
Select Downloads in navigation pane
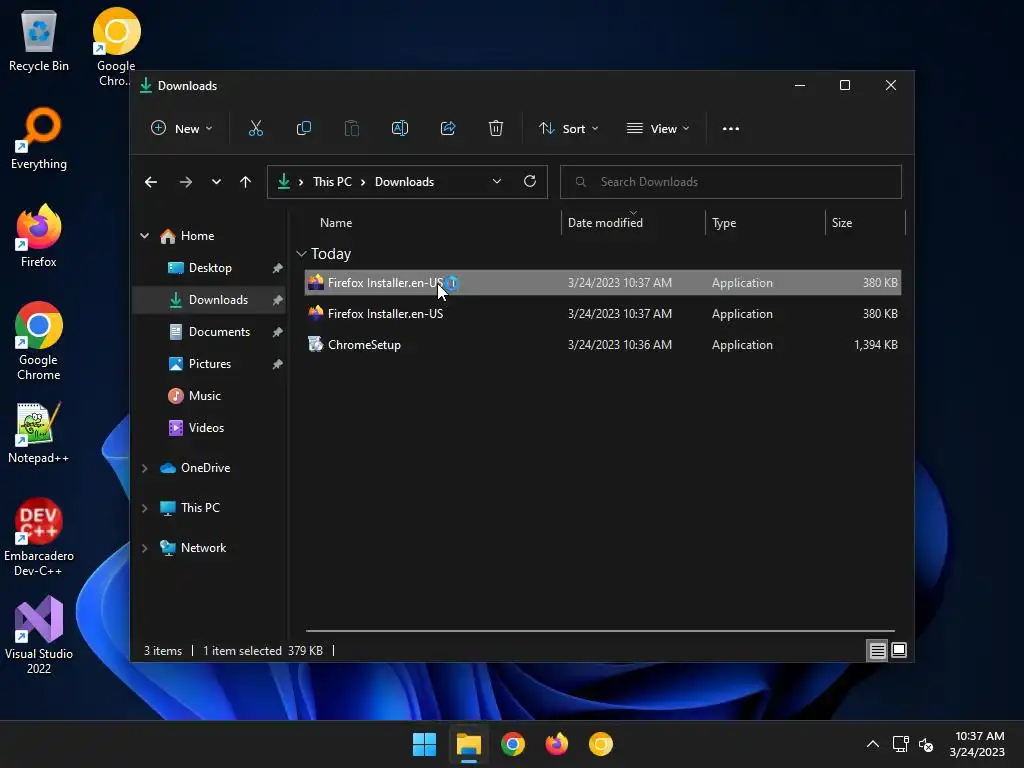[x=210, y=300]
